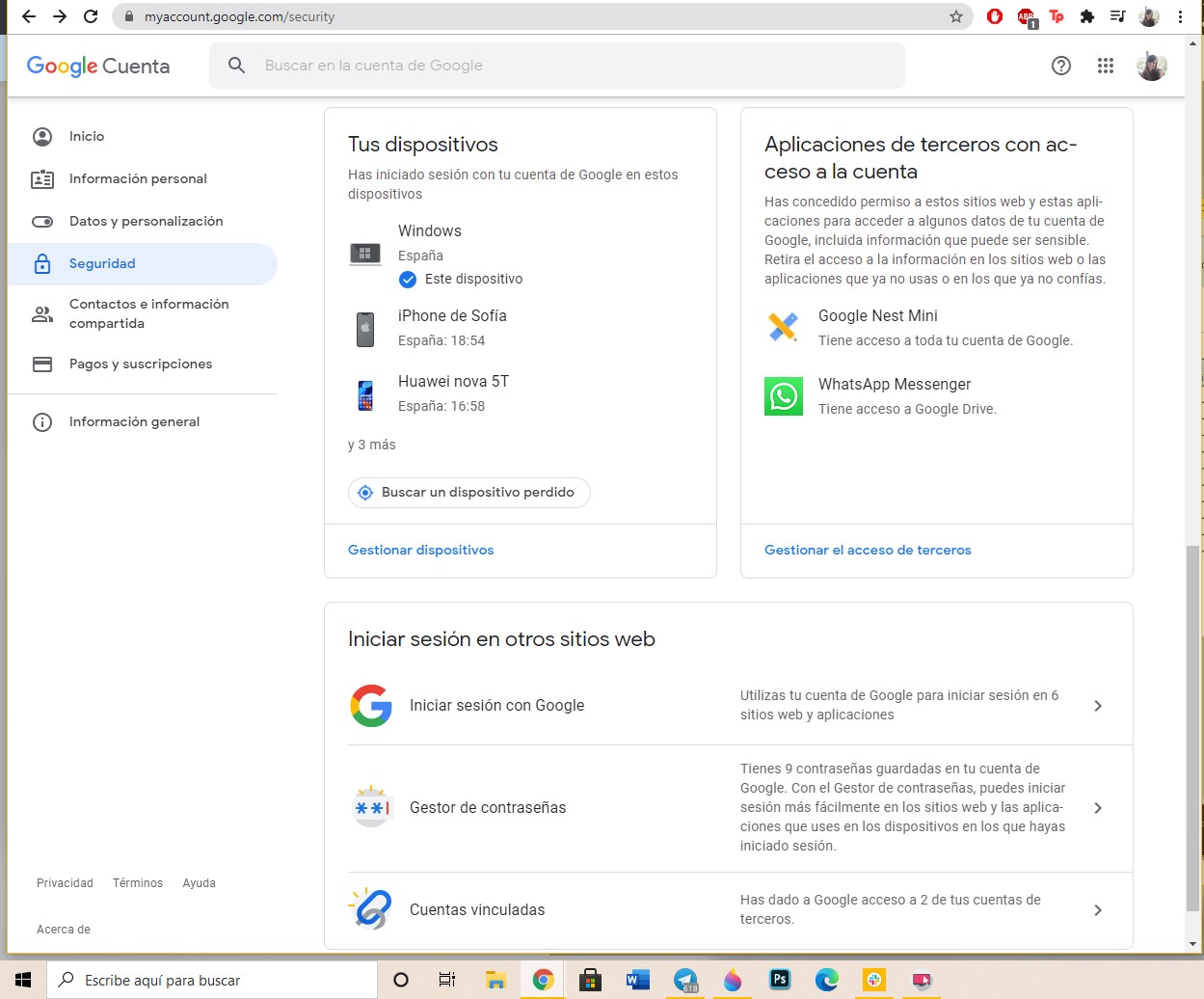Bookmark this page with the star icon
Screen dimensions: 1204x999
click(x=956, y=16)
